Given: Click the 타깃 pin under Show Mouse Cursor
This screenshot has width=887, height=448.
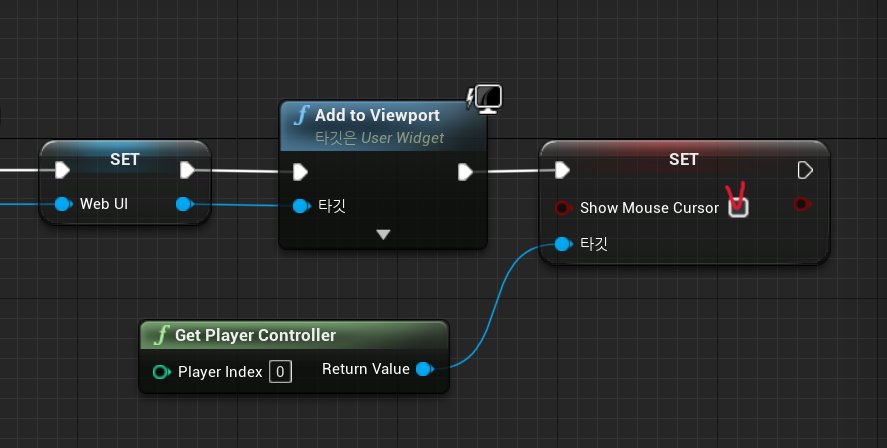Looking at the screenshot, I should [563, 243].
